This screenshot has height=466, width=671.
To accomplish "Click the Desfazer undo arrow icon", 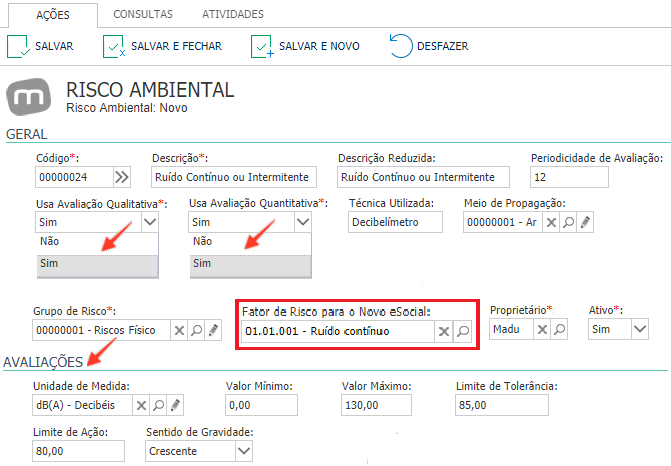I will click(x=401, y=46).
